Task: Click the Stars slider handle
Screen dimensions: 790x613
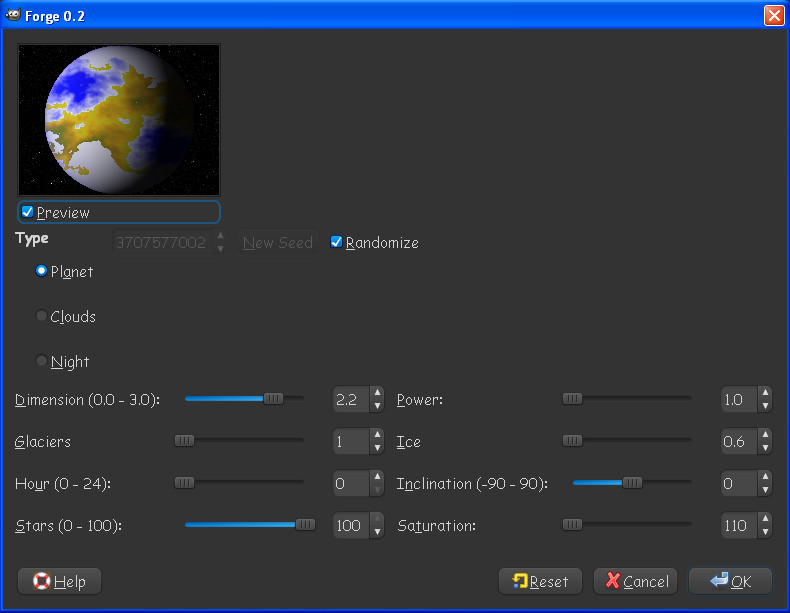Action: (305, 524)
